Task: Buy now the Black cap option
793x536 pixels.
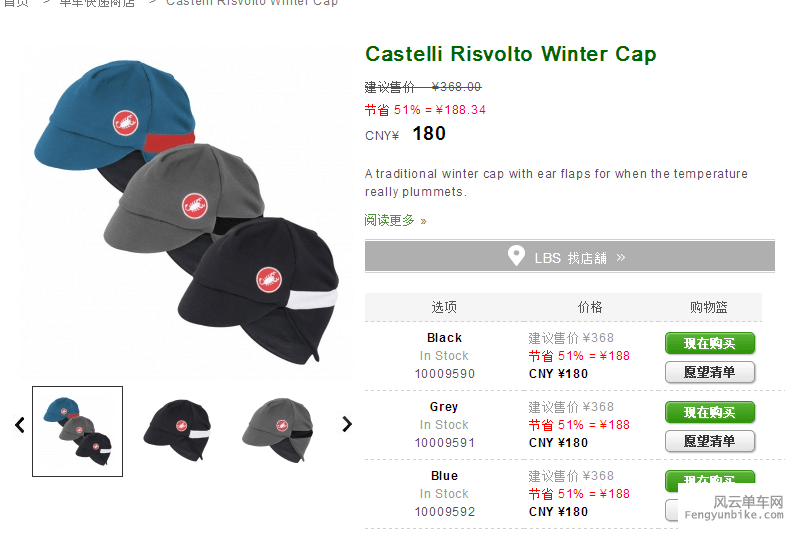Action: 710,343
